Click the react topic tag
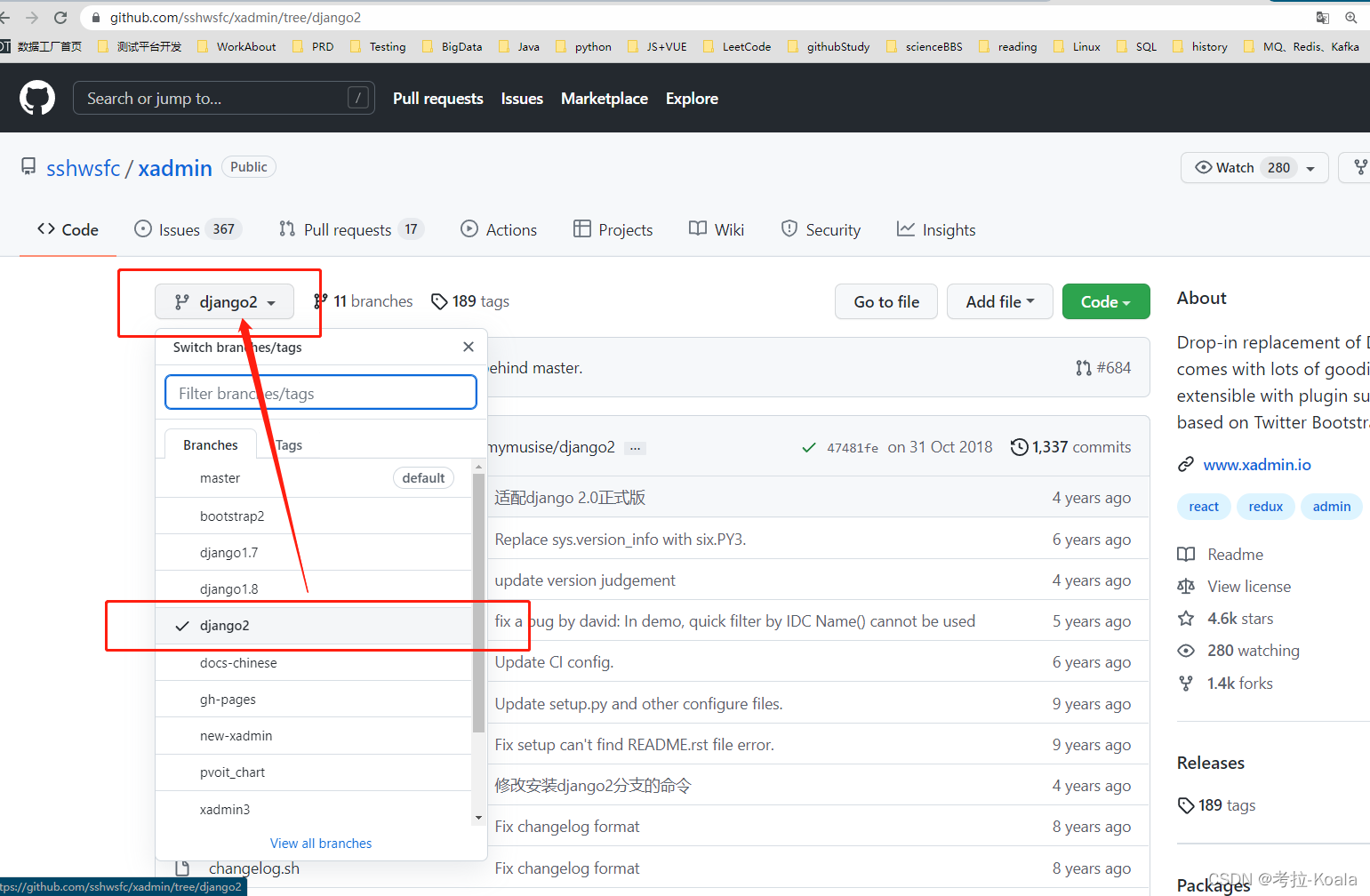Image resolution: width=1370 pixels, height=896 pixels. pyautogui.click(x=1204, y=507)
